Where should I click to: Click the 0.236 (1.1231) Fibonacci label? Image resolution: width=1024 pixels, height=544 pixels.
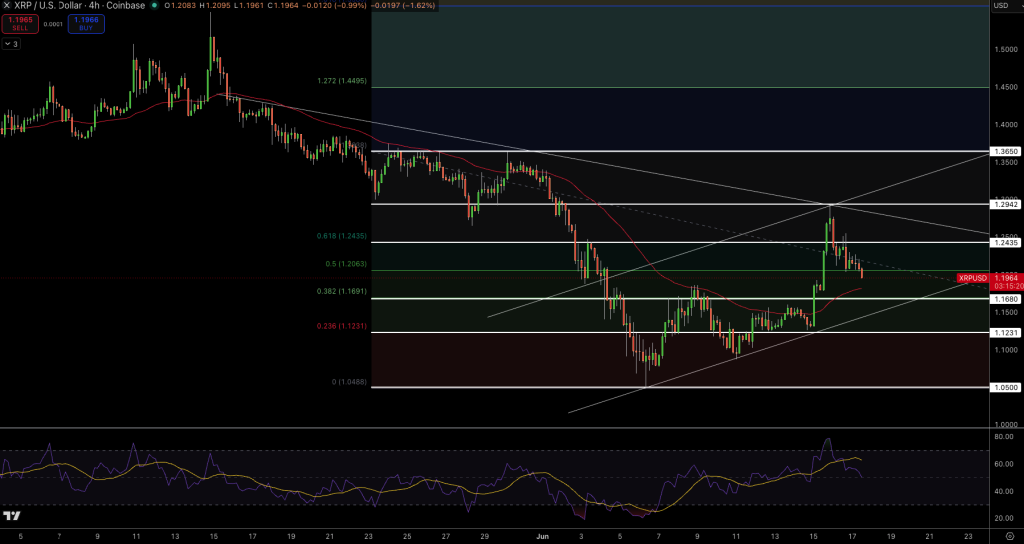(342, 326)
